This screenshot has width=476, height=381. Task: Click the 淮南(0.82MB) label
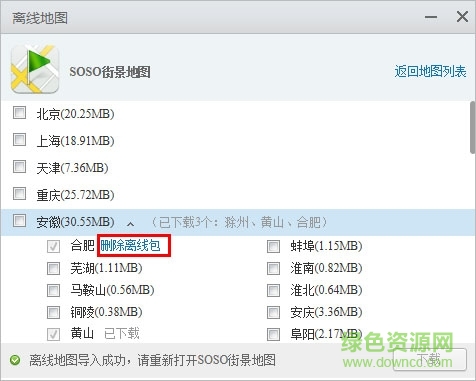326,268
